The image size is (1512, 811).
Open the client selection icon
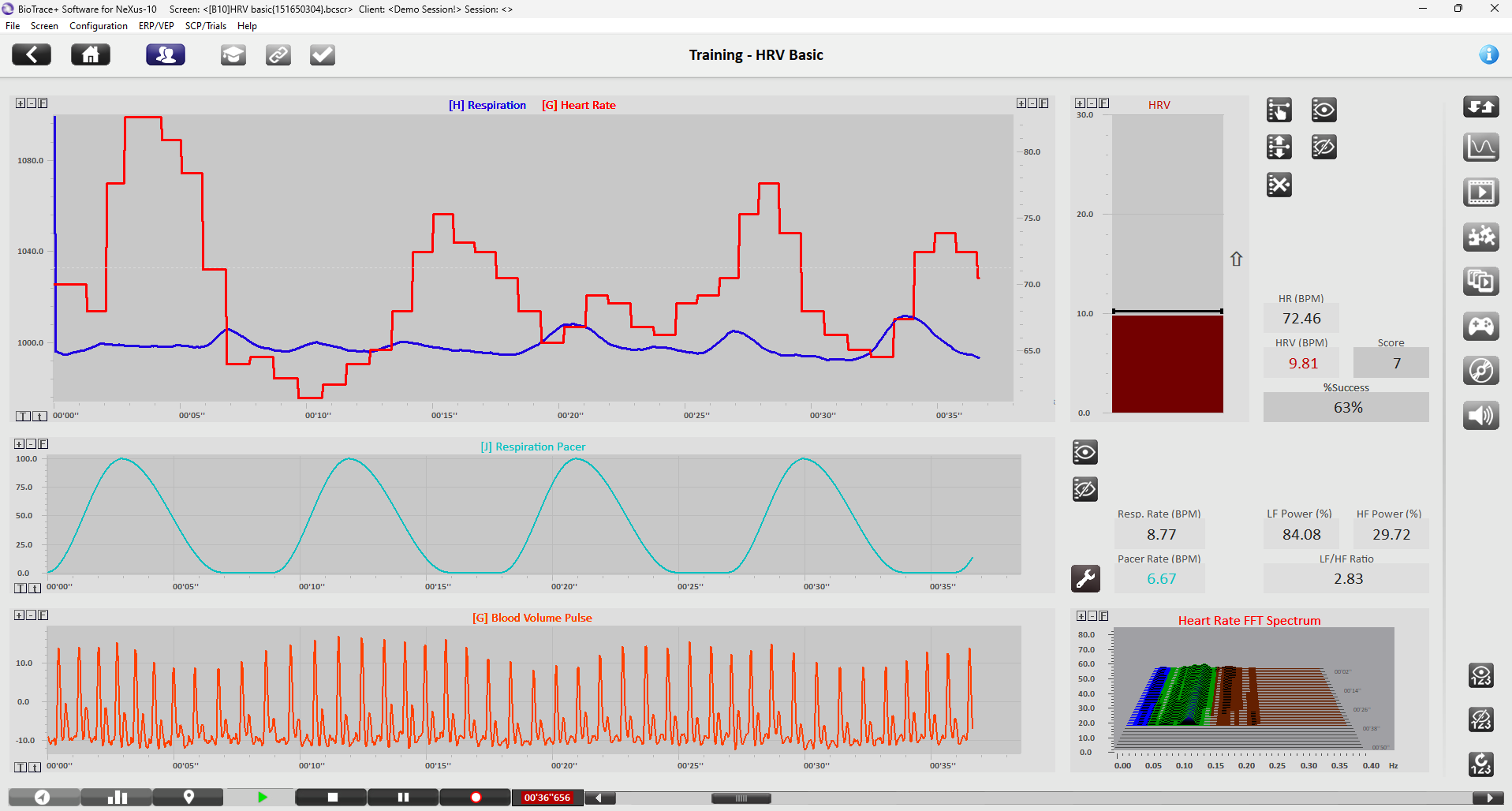166,54
